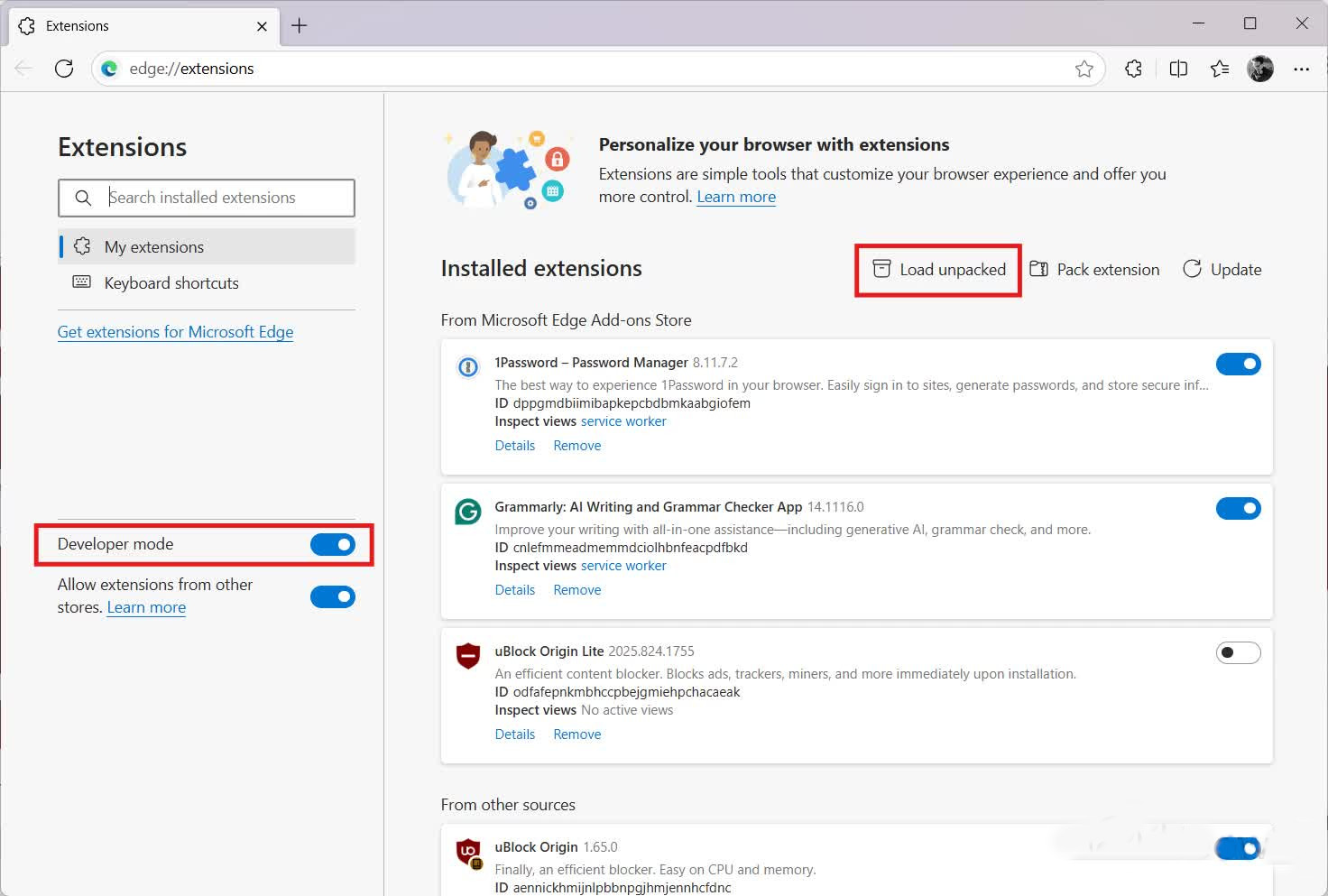1328x896 pixels.
Task: Open Learn more link in banner
Action: coord(736,197)
